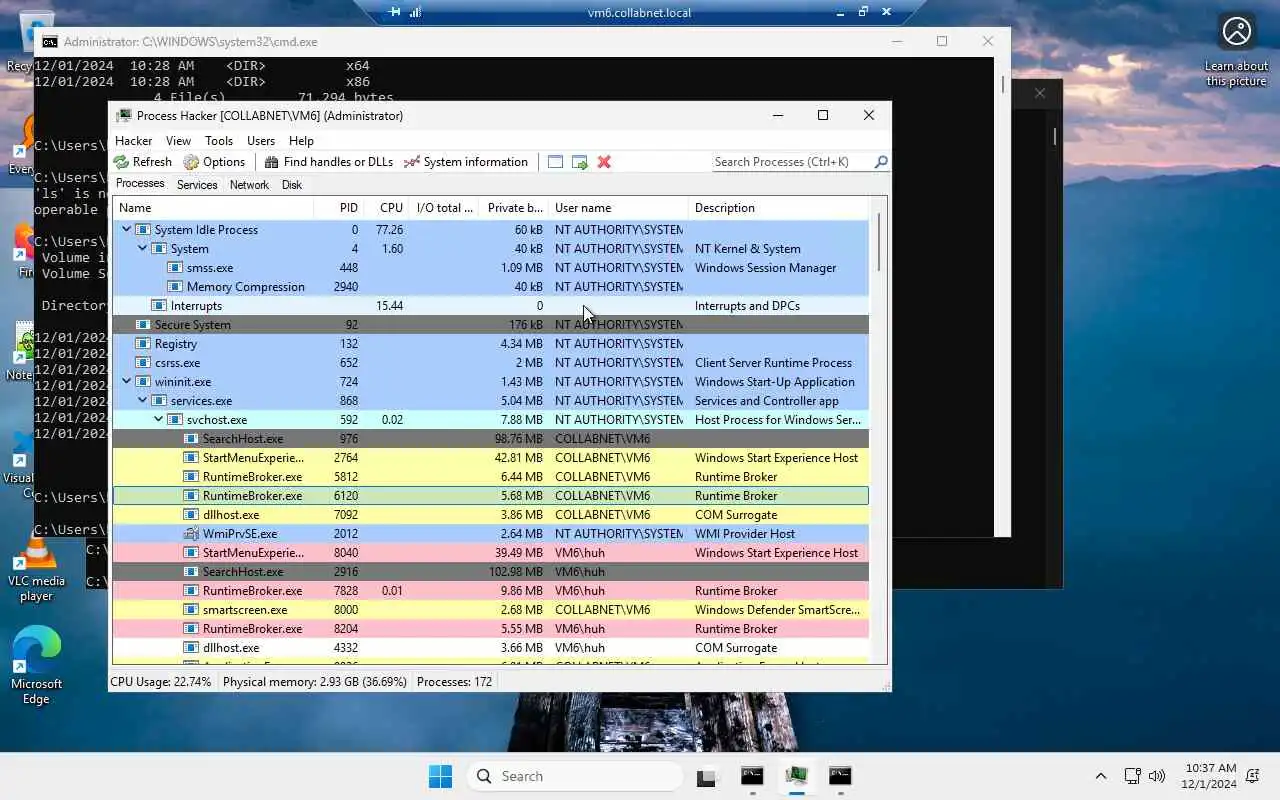Switch to the Services tab
This screenshot has height=800, width=1280.
pyautogui.click(x=197, y=185)
